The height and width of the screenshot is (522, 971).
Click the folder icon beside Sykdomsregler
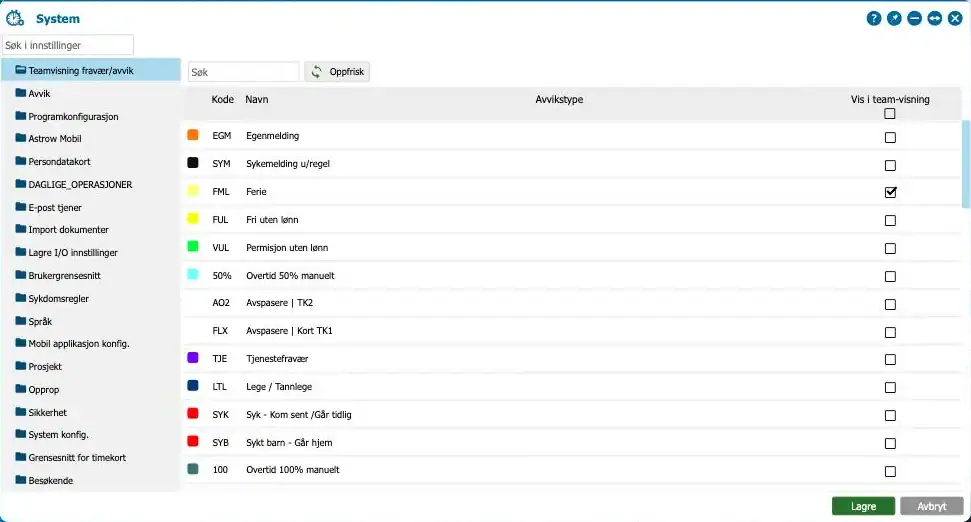coord(21,298)
